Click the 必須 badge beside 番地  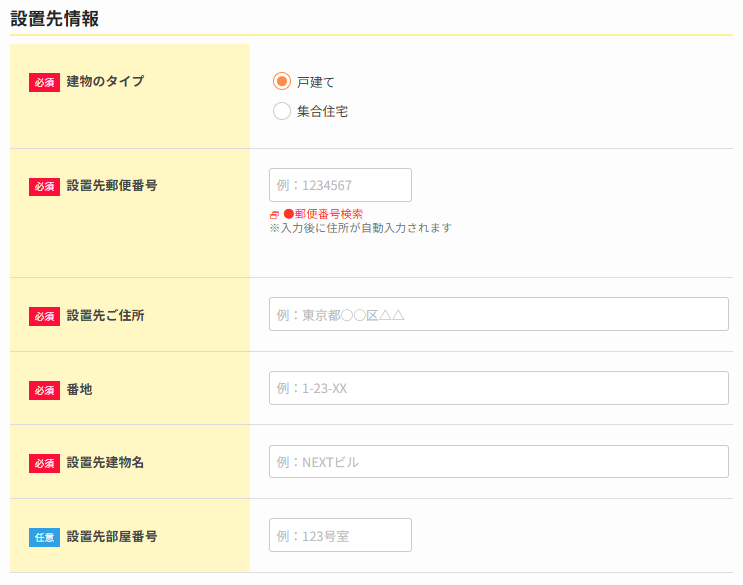pos(45,390)
